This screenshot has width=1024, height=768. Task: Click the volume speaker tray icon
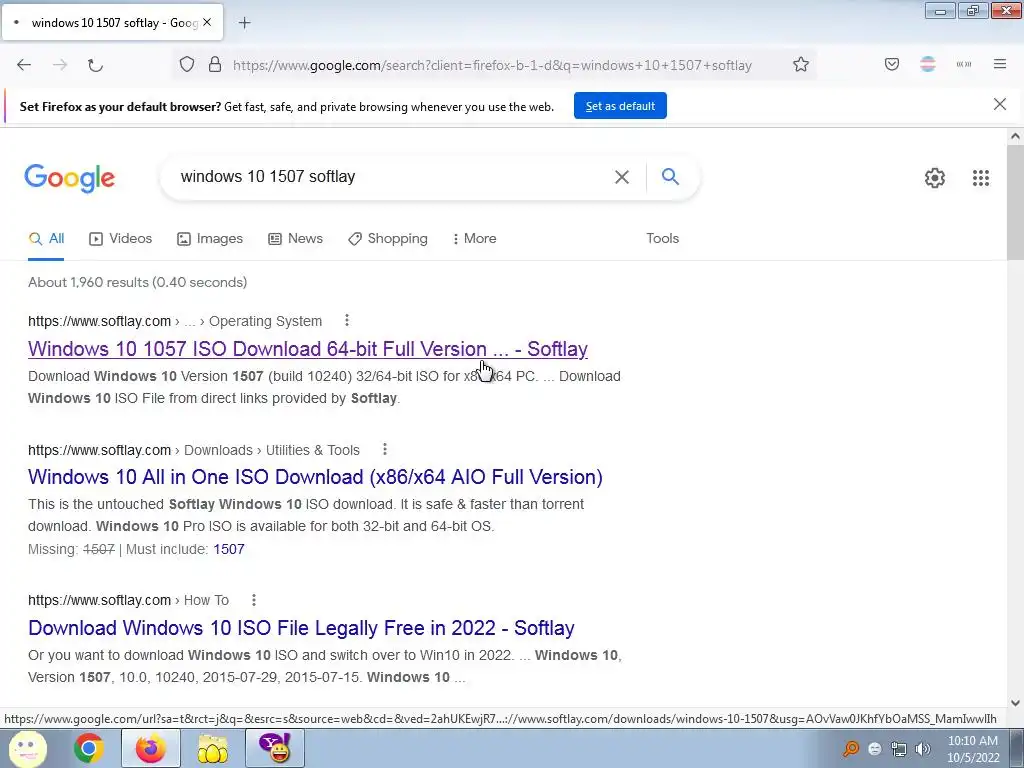(x=923, y=749)
